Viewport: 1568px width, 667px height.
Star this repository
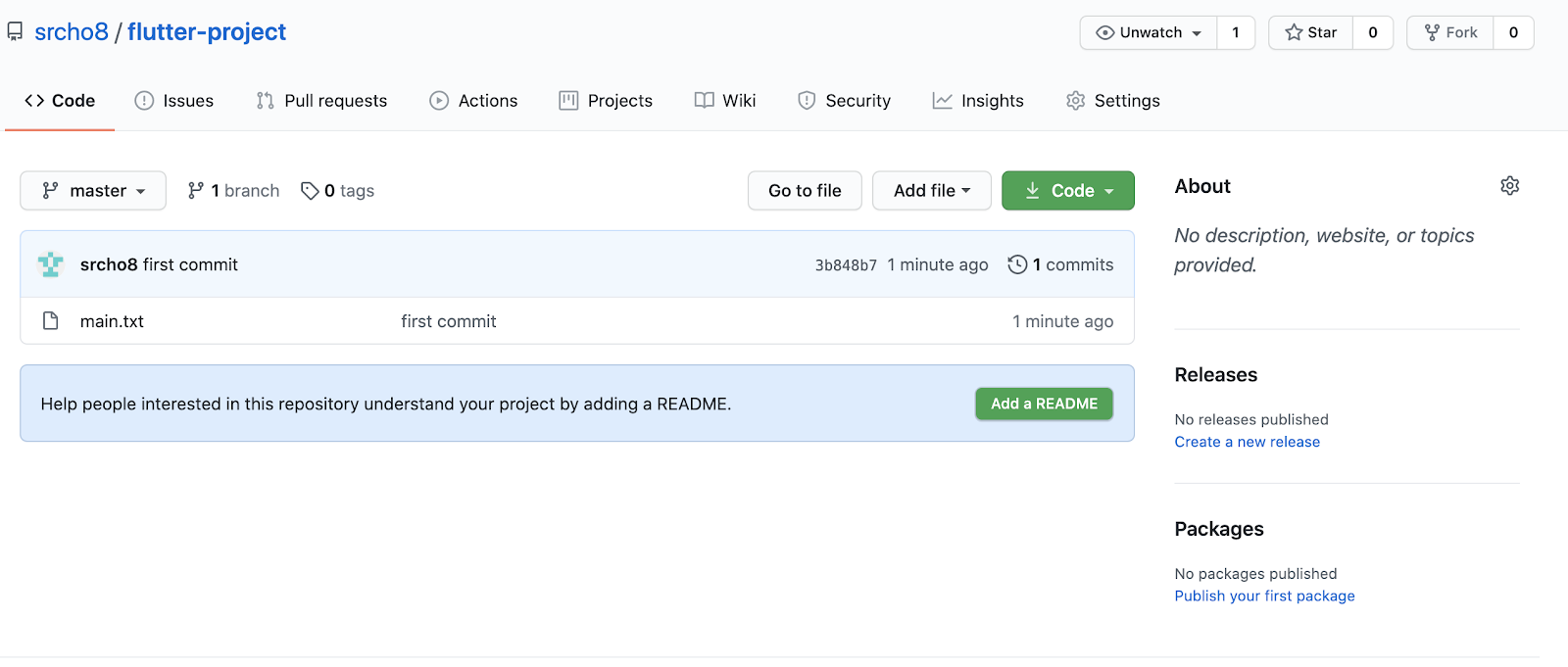point(1311,32)
